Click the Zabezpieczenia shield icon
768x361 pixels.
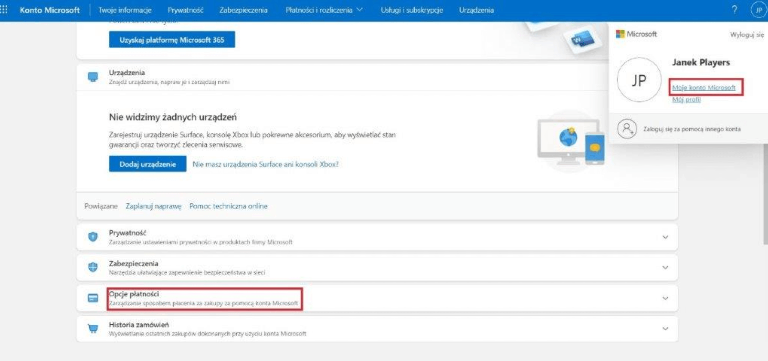coord(93,267)
